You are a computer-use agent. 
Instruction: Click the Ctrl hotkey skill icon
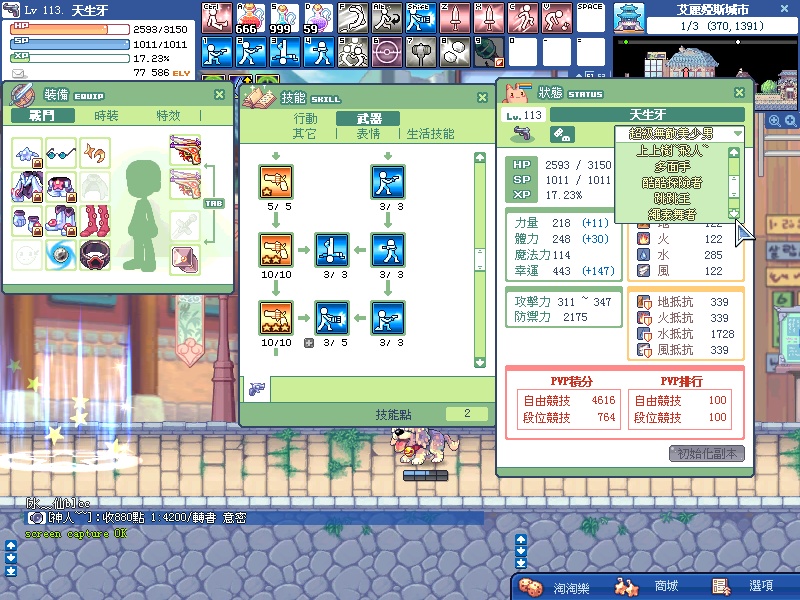tap(216, 18)
